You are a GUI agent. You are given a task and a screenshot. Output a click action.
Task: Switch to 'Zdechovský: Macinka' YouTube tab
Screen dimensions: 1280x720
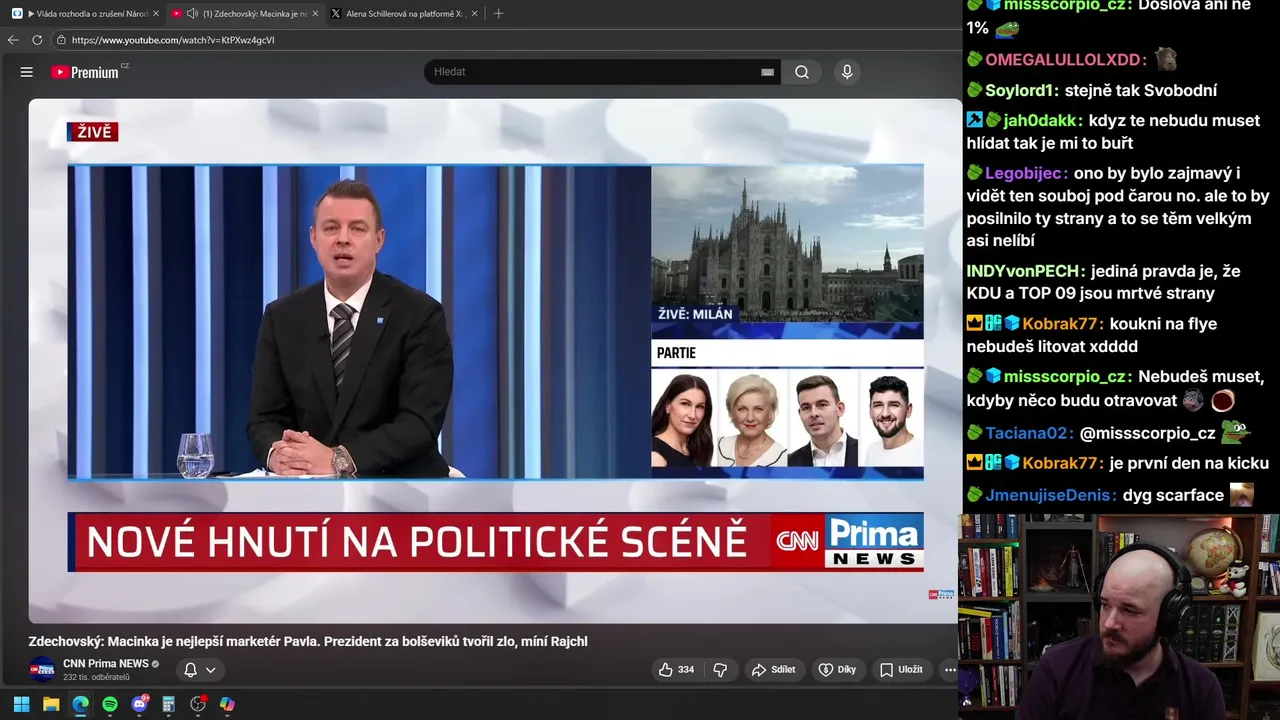point(245,13)
